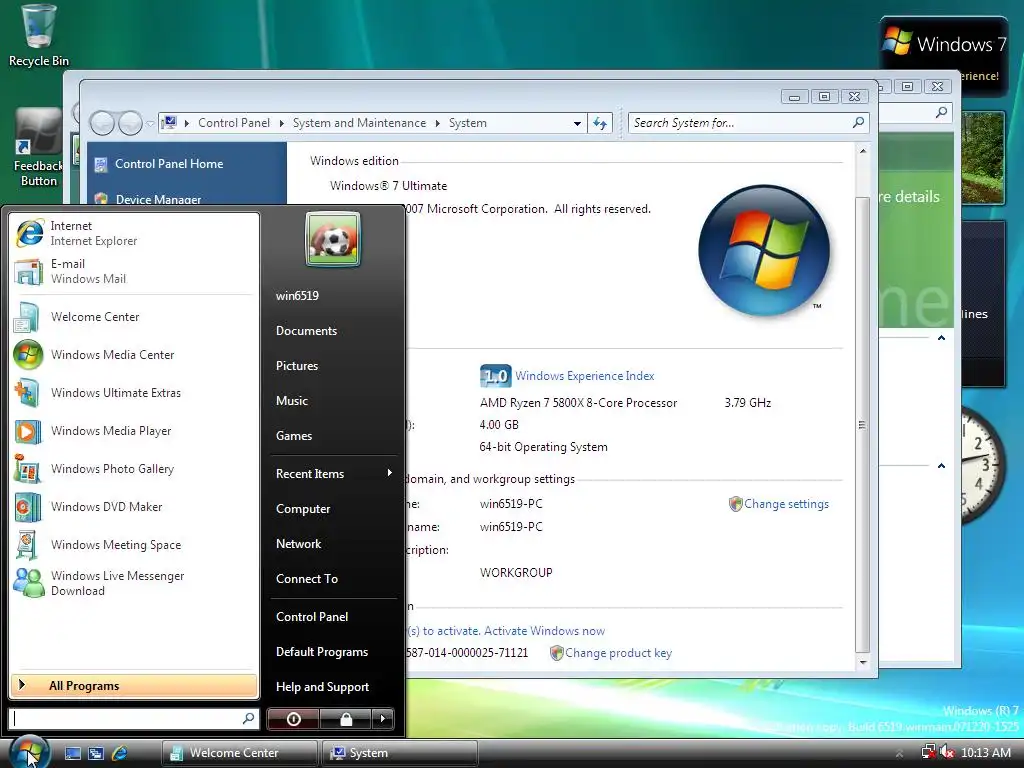Collapse upper section chevron in Welcome Center
The width and height of the screenshot is (1024, 768).
pyautogui.click(x=941, y=338)
